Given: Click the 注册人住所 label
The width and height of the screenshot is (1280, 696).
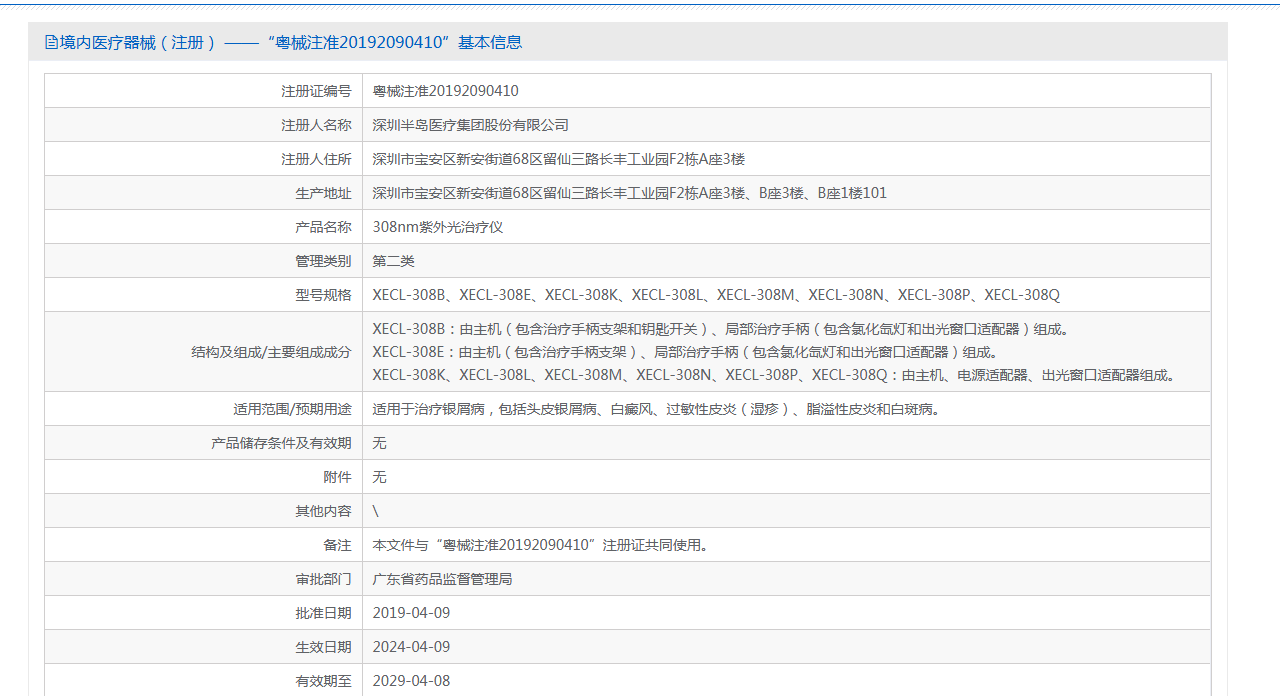Looking at the screenshot, I should 316,159.
